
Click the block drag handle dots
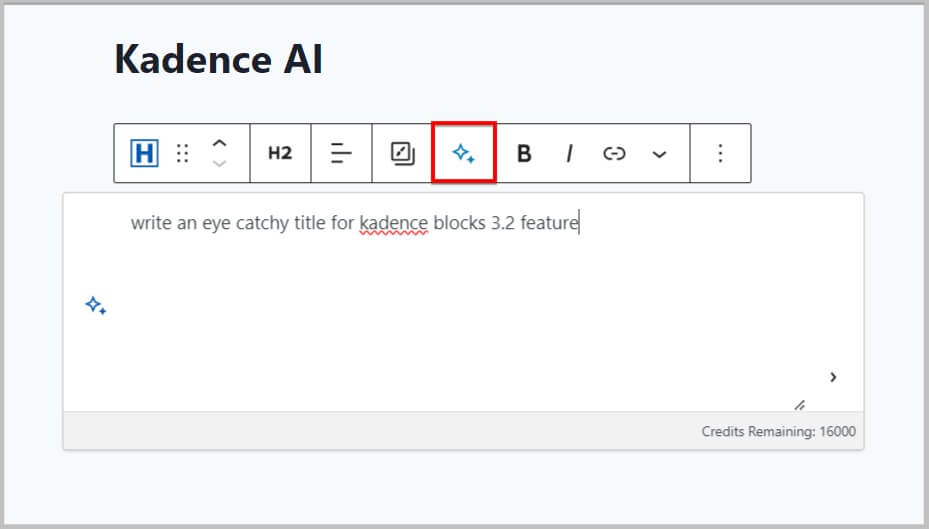click(x=182, y=153)
